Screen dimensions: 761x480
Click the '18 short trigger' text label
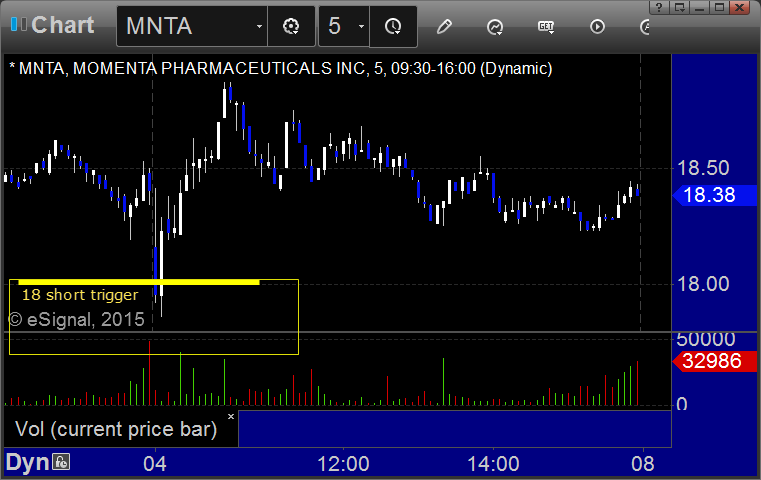80,295
